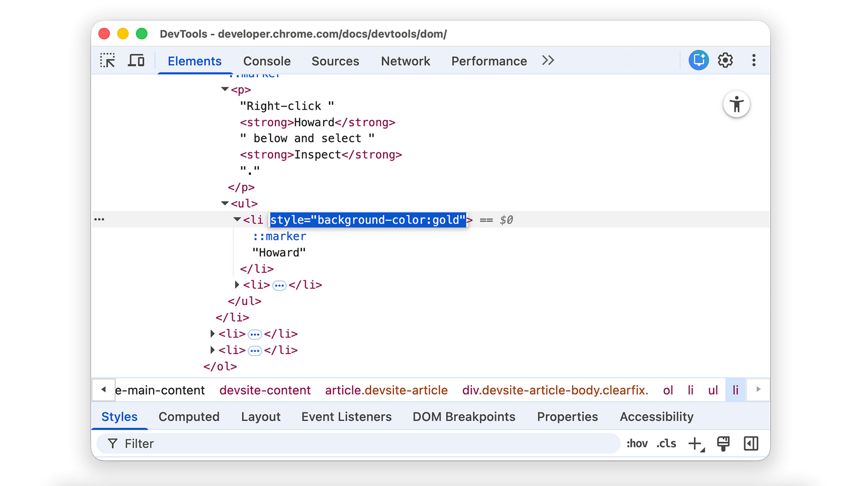This screenshot has width=856, height=486.
Task: Select the ::marker pseudo-element under gold li
Action: click(x=279, y=236)
